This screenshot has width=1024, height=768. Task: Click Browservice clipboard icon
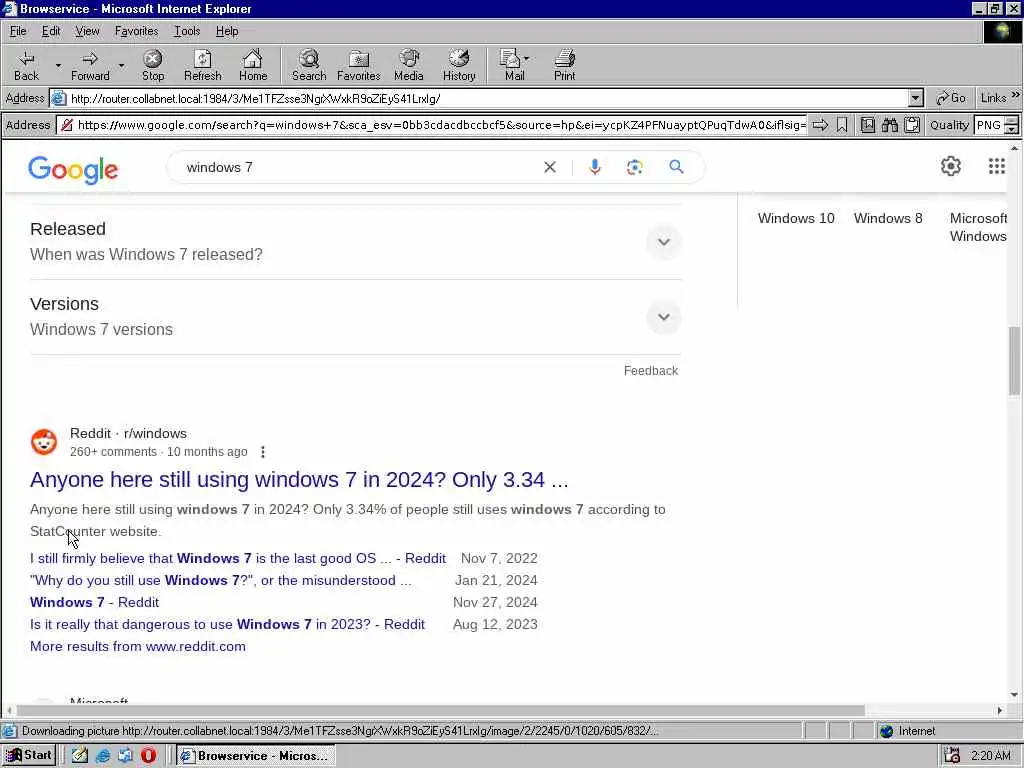point(912,125)
